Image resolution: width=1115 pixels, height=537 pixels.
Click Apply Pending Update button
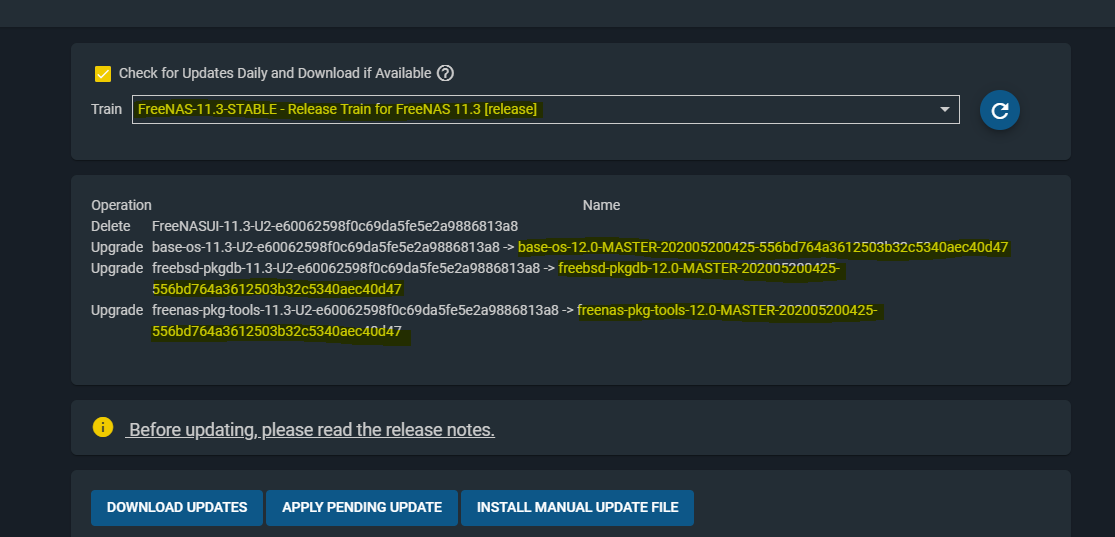362,508
